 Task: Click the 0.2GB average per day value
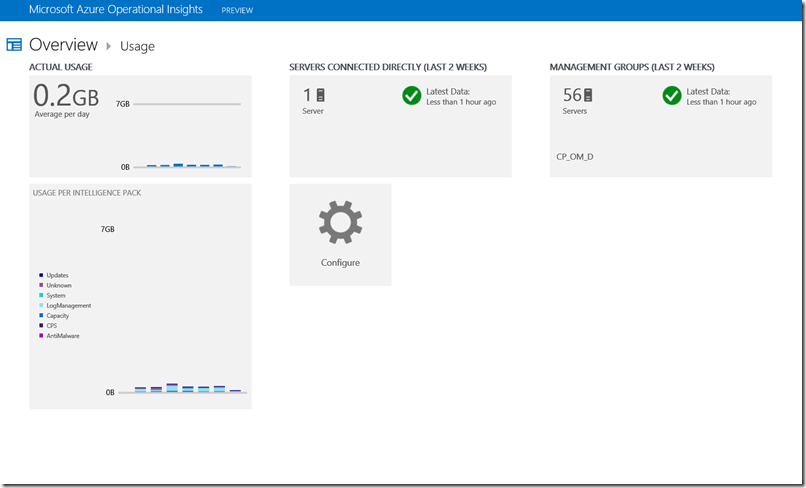[x=66, y=96]
